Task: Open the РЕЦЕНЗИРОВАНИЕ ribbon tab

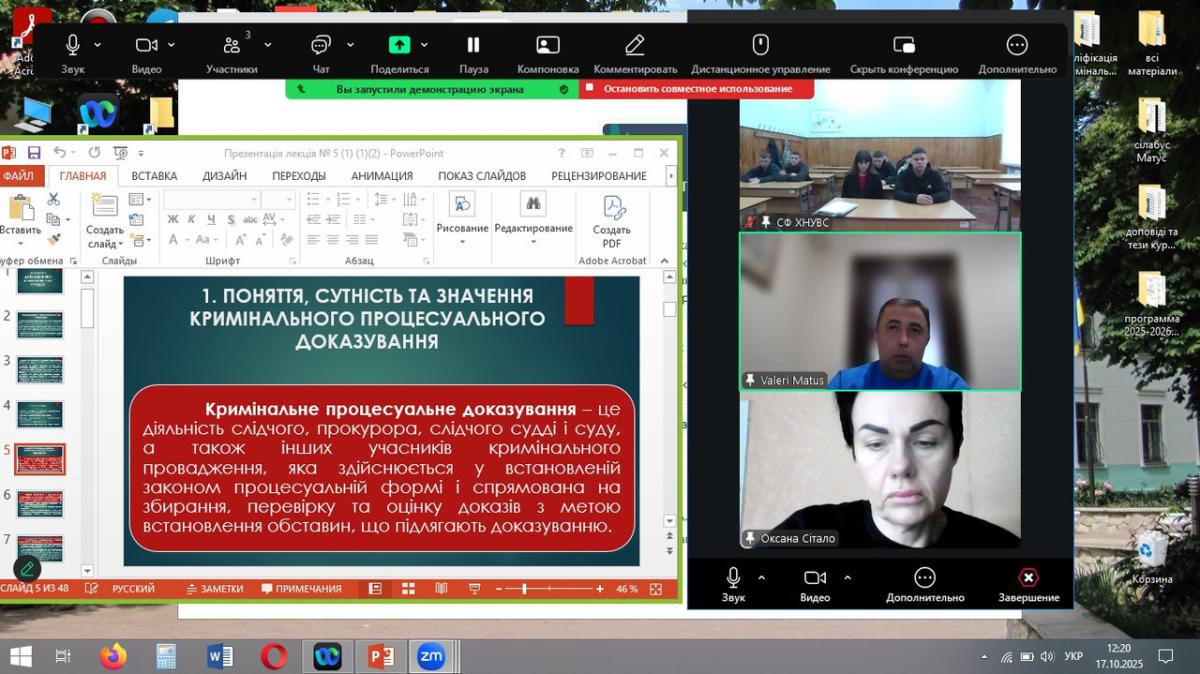Action: click(598, 176)
